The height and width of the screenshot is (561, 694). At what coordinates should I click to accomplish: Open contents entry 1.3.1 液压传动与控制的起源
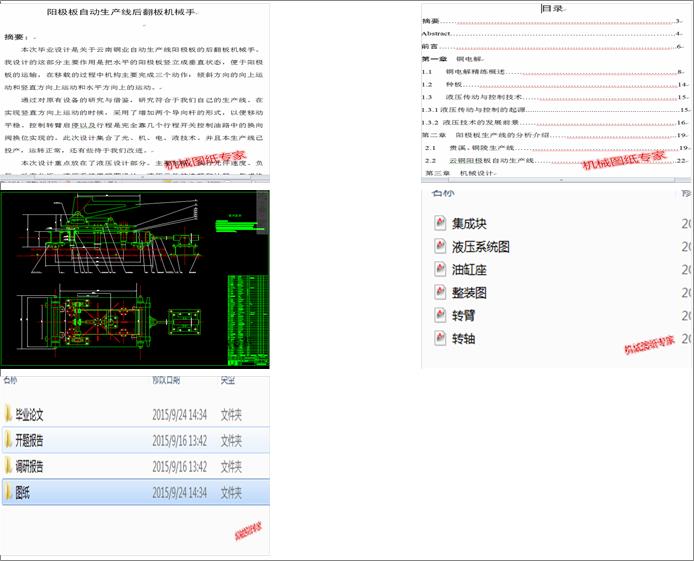click(x=555, y=109)
